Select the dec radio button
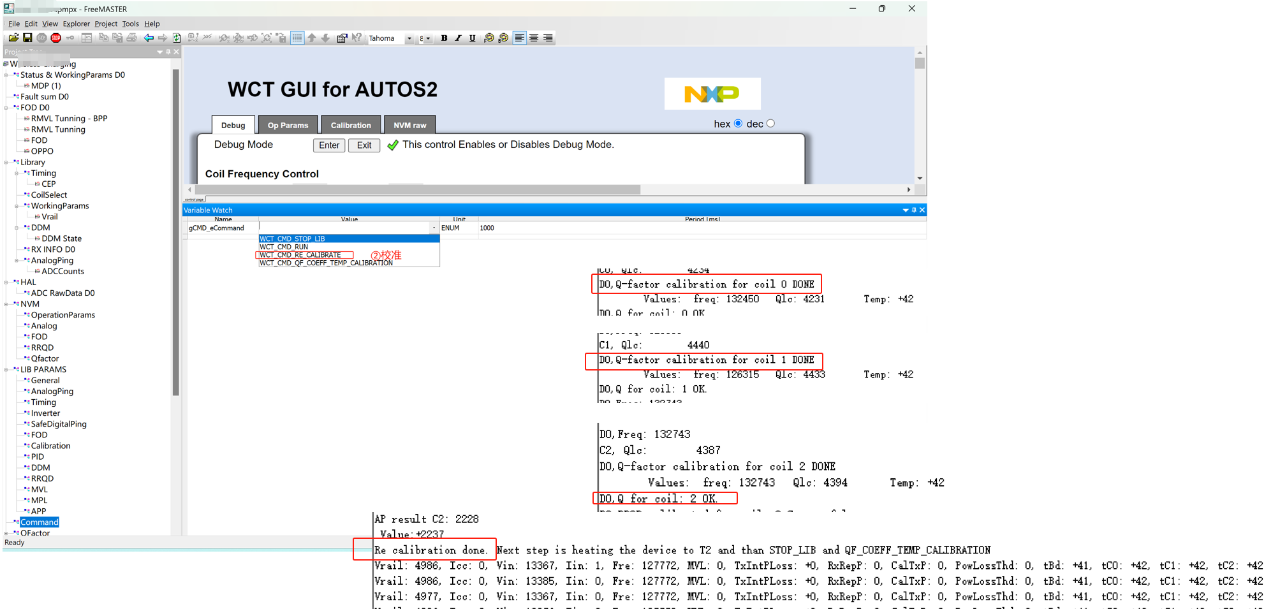The image size is (1280, 609). click(770, 124)
